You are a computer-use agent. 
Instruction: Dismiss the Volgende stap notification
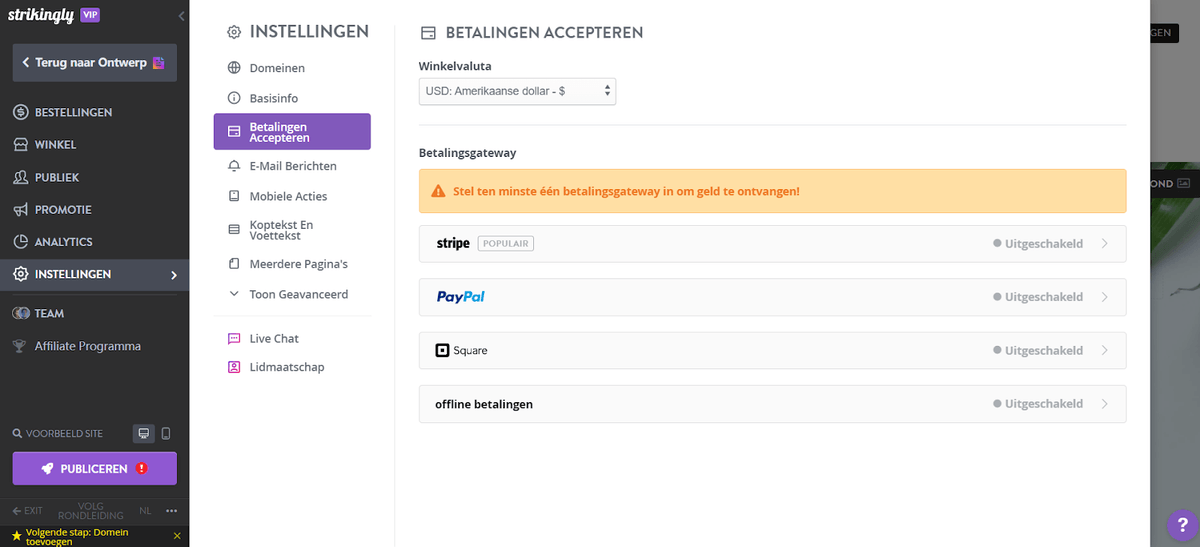[x=177, y=536]
